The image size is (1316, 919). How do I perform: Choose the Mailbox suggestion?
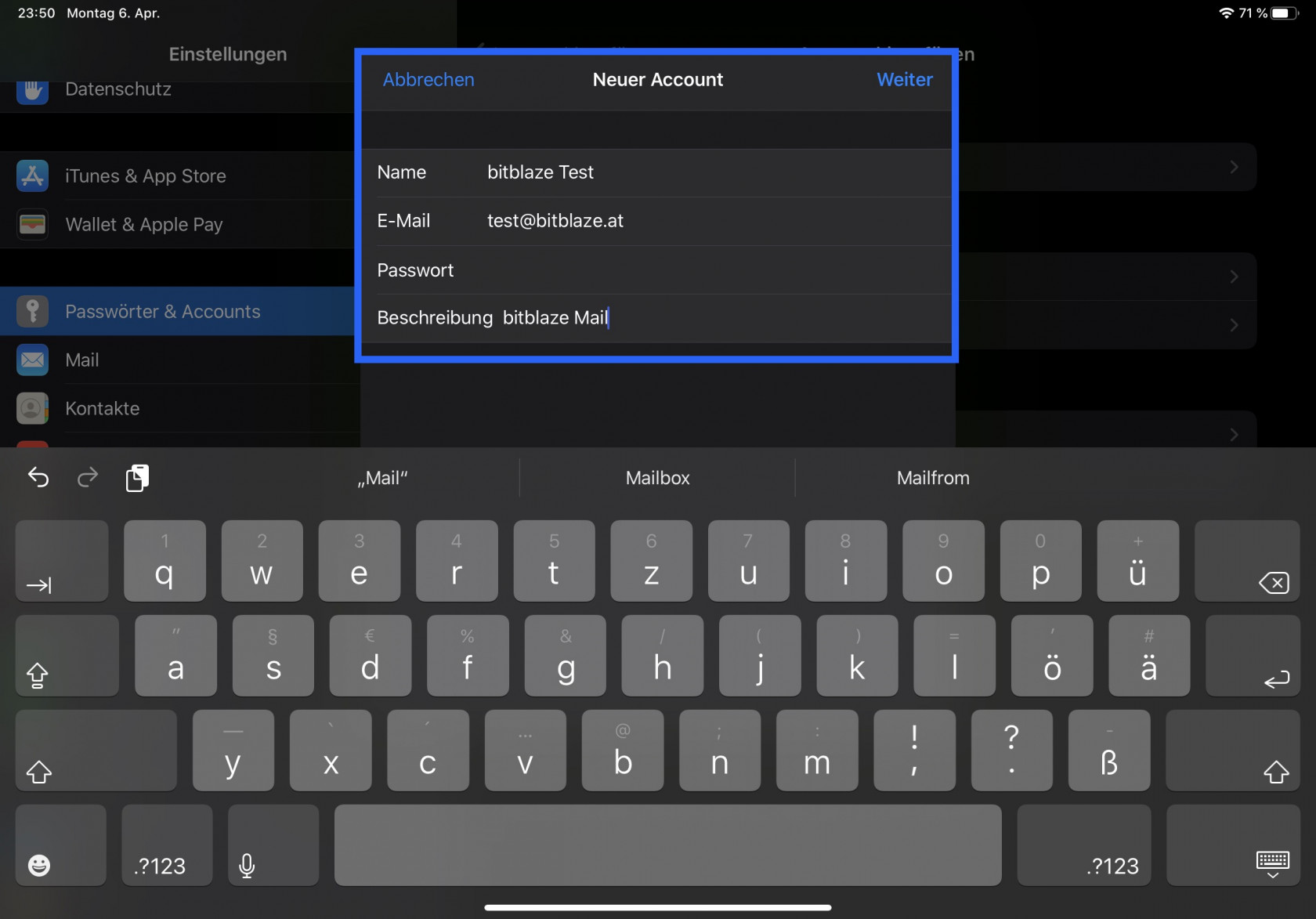pyautogui.click(x=657, y=478)
